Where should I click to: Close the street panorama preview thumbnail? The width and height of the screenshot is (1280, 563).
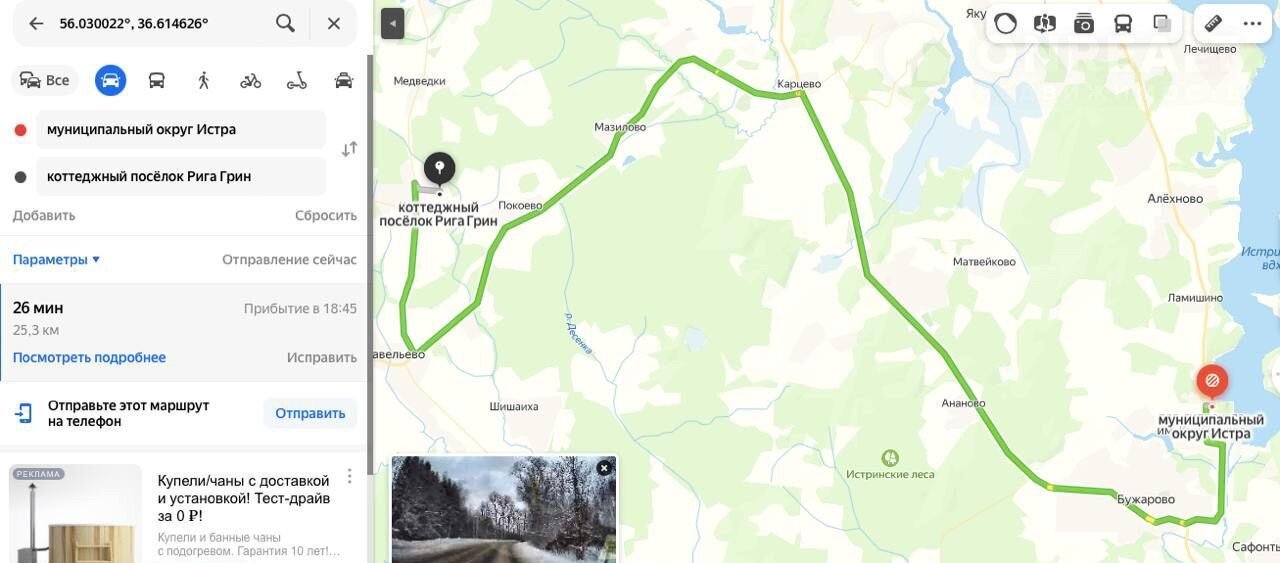604,468
